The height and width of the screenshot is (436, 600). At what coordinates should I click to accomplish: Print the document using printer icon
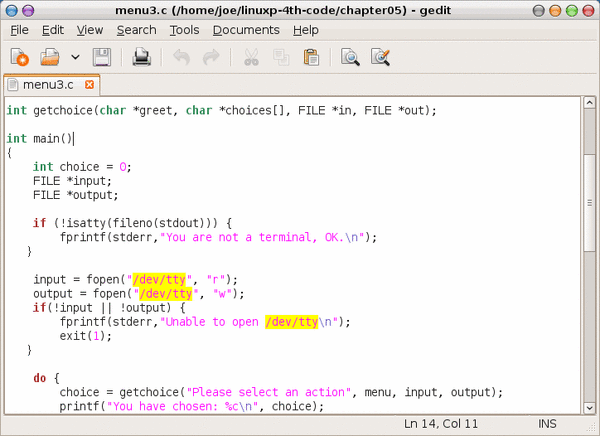[x=142, y=57]
